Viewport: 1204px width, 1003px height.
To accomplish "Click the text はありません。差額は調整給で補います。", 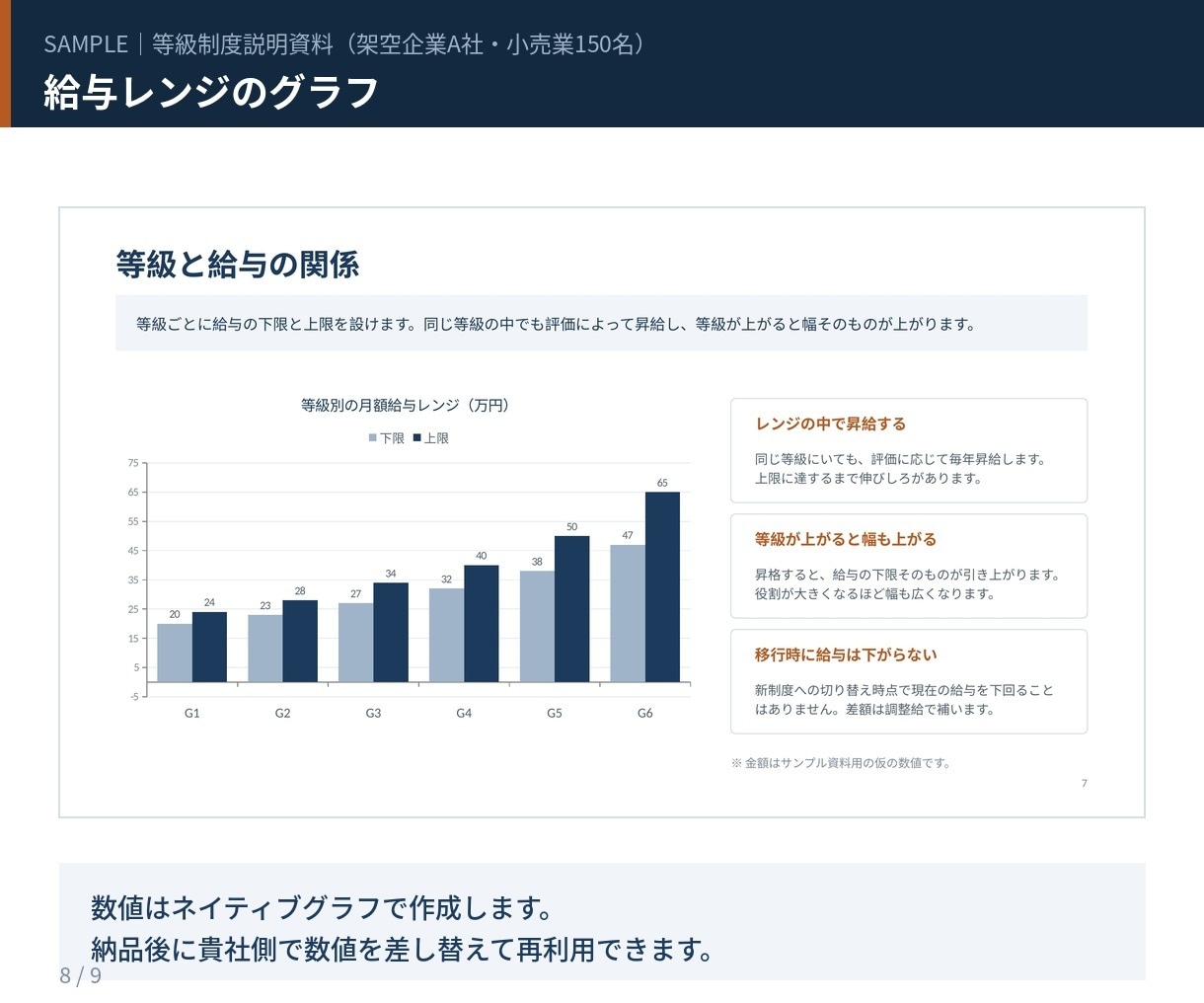I will click(875, 709).
